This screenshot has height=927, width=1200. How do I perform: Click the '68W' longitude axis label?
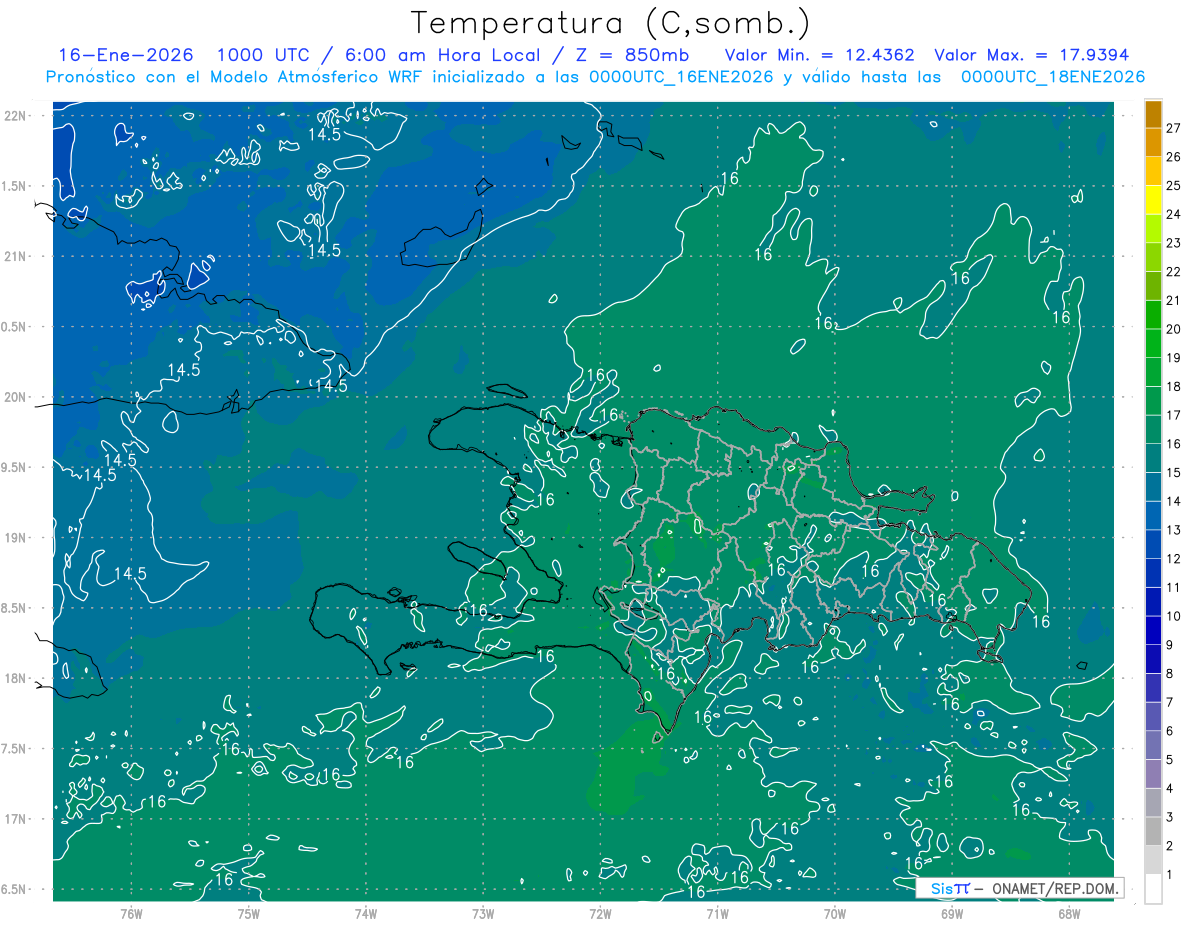(x=1069, y=912)
